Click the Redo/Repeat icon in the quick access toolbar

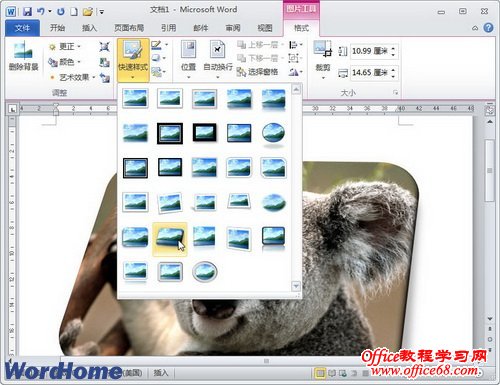(x=61, y=12)
